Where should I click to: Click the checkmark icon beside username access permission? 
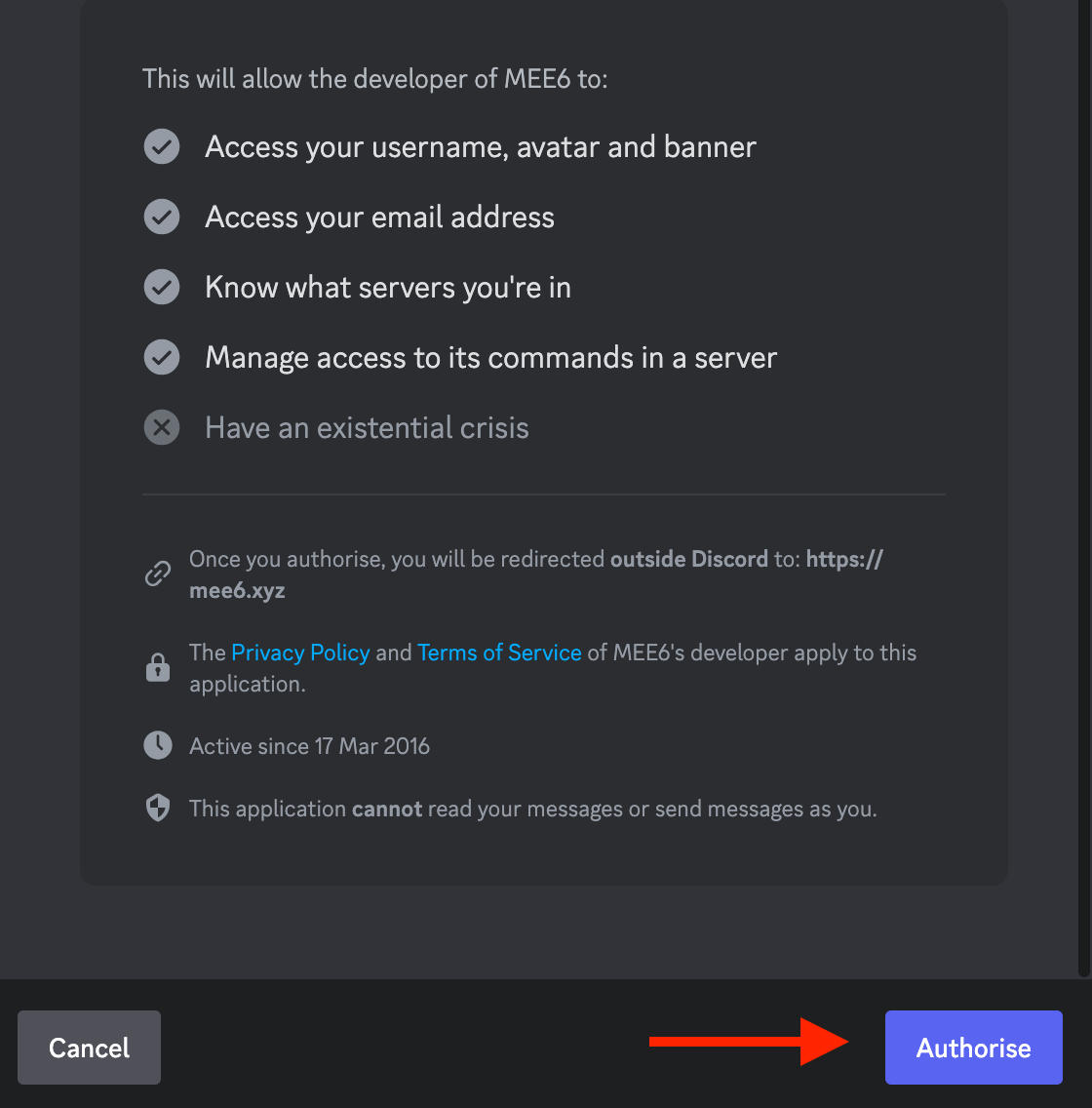(161, 146)
